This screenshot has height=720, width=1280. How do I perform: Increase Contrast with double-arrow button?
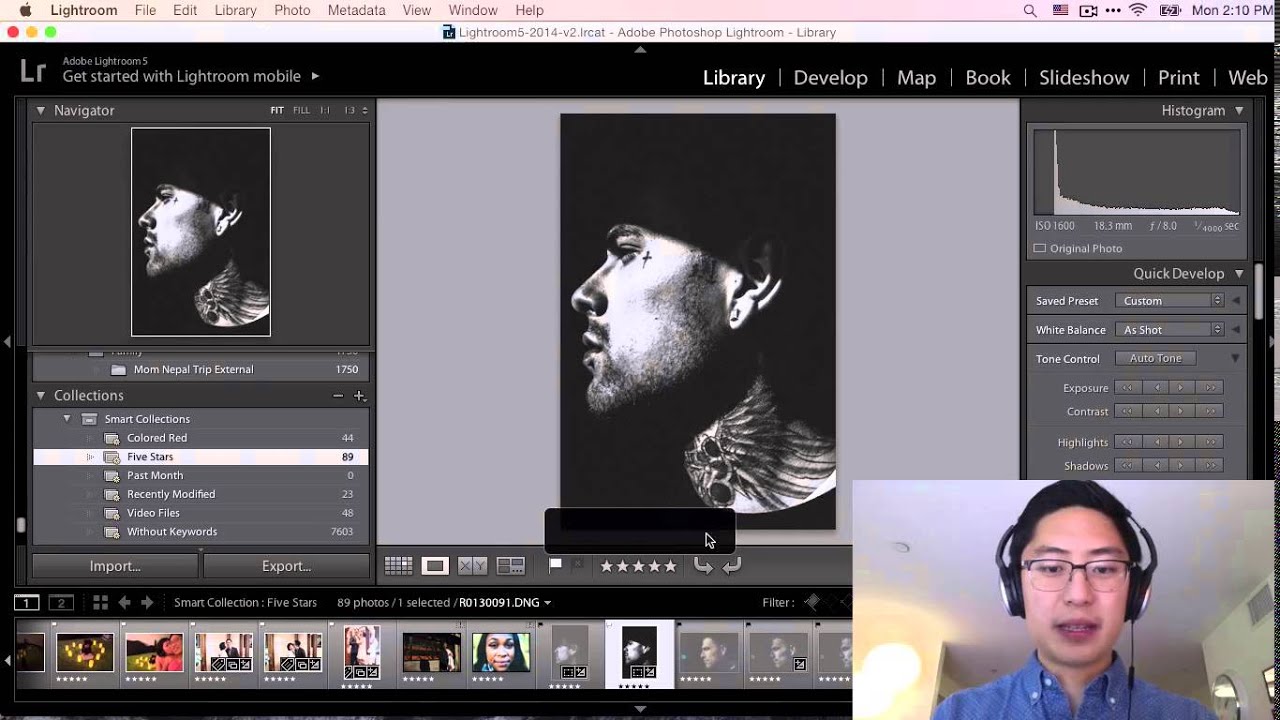pos(1211,411)
